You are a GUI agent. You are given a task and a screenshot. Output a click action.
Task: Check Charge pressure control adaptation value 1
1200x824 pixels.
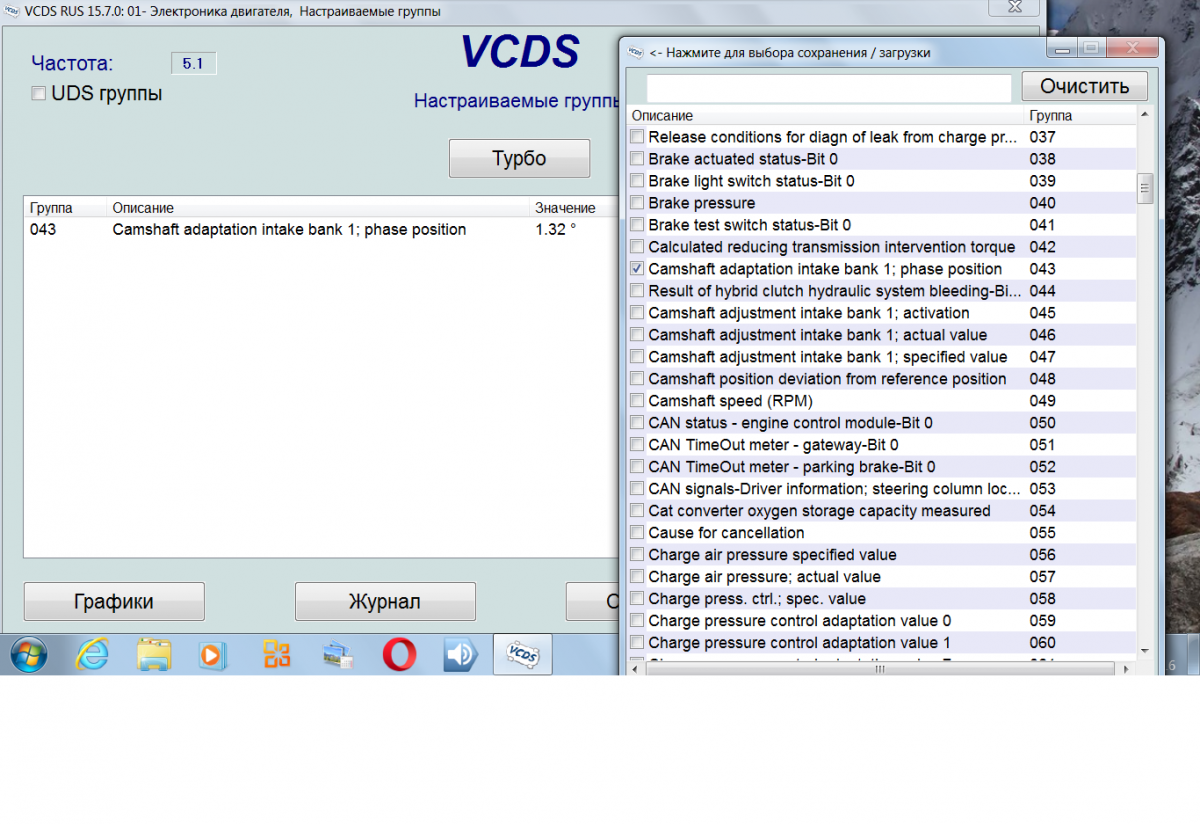(x=637, y=643)
